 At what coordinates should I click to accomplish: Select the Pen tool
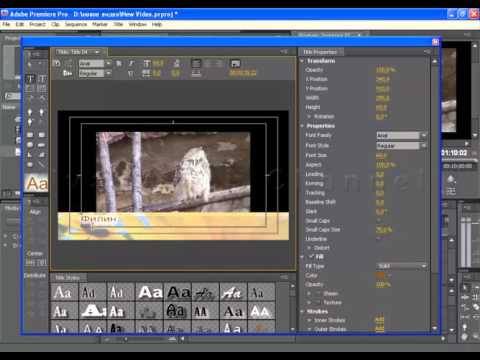30,112
